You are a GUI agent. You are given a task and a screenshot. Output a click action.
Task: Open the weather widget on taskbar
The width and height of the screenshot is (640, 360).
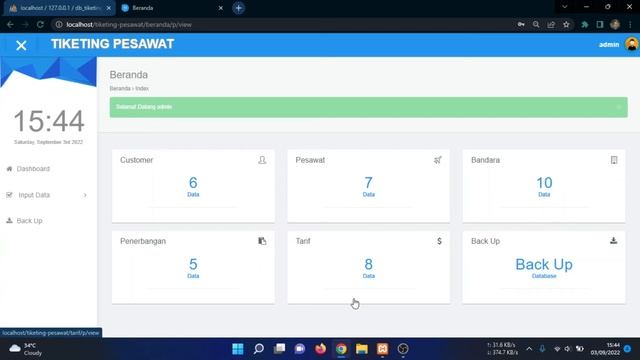click(x=25, y=349)
